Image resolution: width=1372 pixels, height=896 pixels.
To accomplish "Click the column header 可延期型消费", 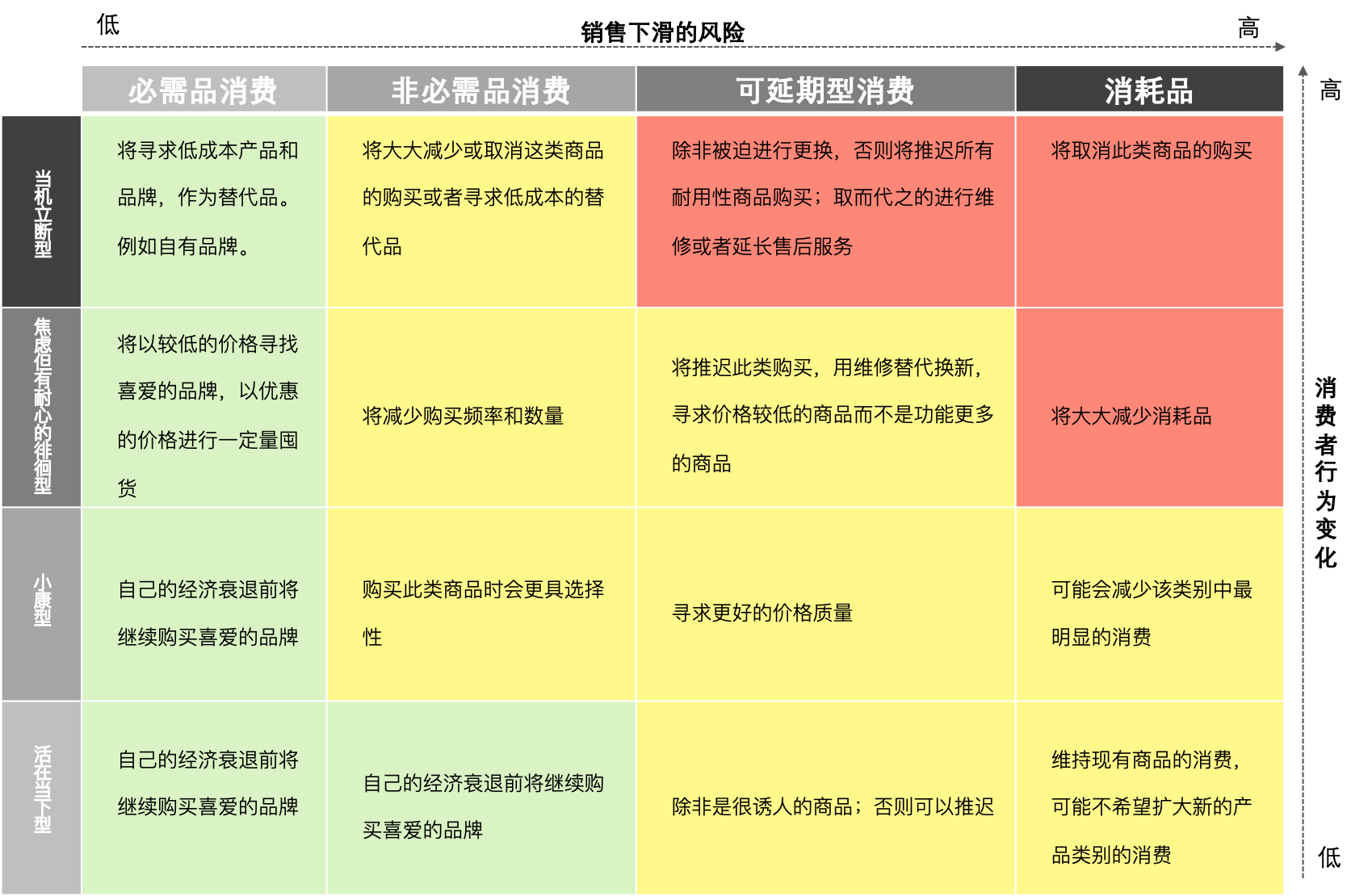I will click(825, 90).
